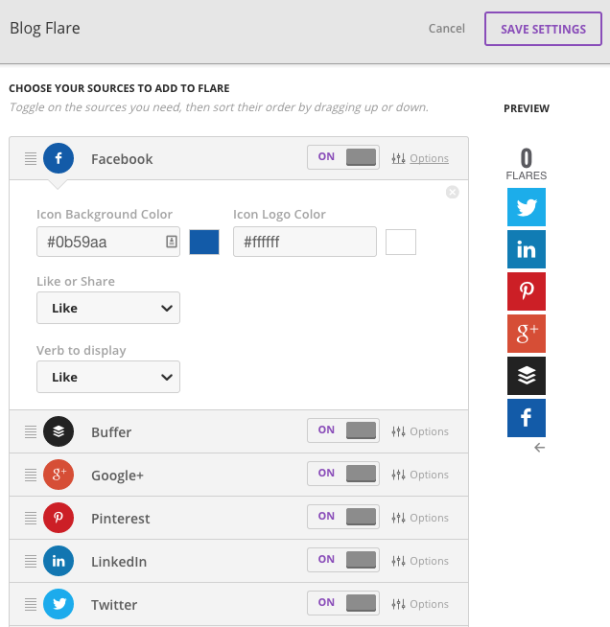Click the Facebook source name label
This screenshot has width=610, height=627.
122,159
